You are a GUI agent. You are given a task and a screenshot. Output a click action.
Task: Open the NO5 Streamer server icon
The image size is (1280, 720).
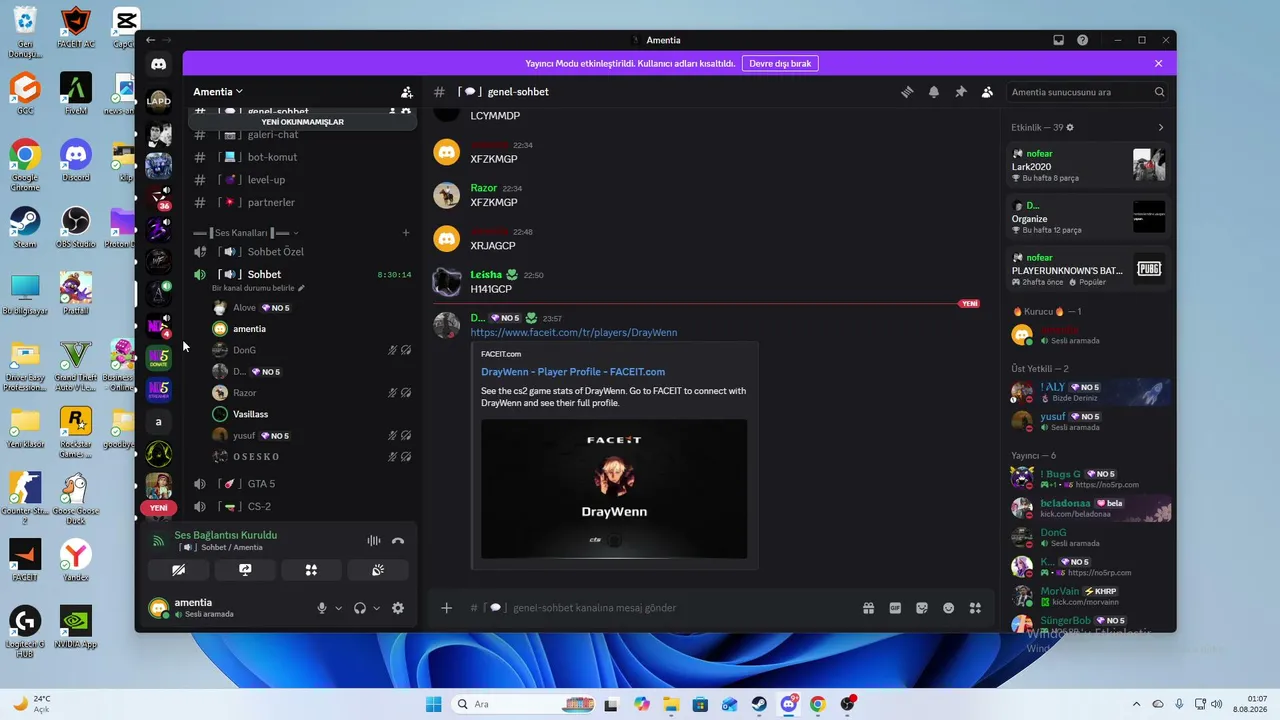click(x=158, y=390)
